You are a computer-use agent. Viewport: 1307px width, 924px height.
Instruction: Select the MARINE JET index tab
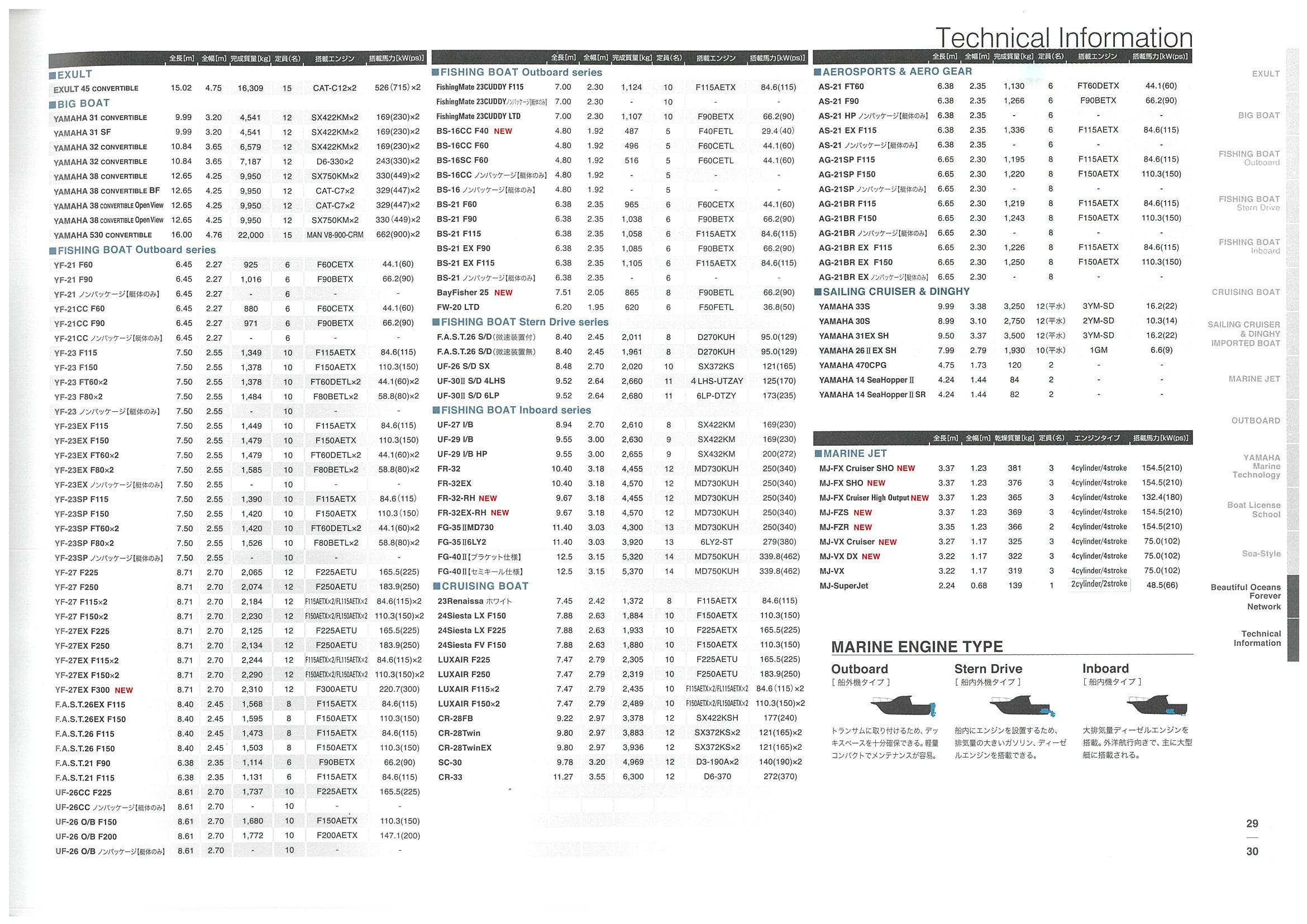tap(1254, 379)
